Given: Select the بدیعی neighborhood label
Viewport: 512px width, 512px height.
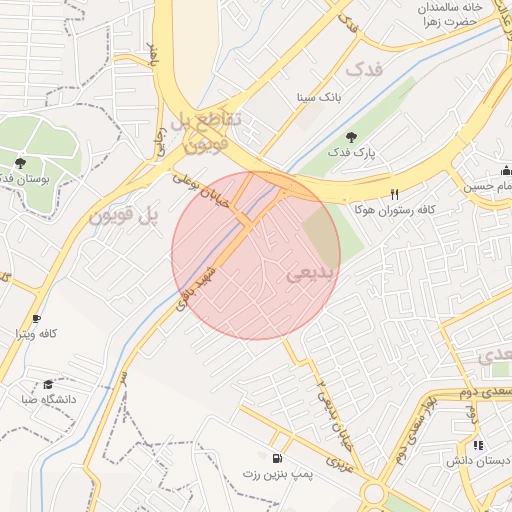Looking at the screenshot, I should click(310, 275).
